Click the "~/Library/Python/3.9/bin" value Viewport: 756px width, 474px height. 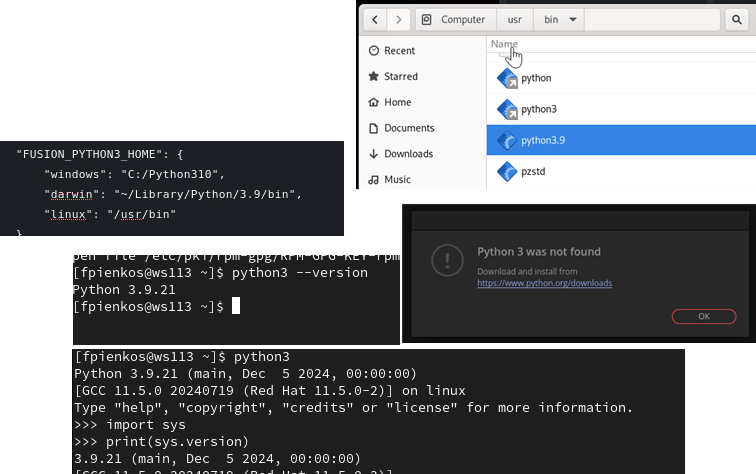[x=204, y=194]
